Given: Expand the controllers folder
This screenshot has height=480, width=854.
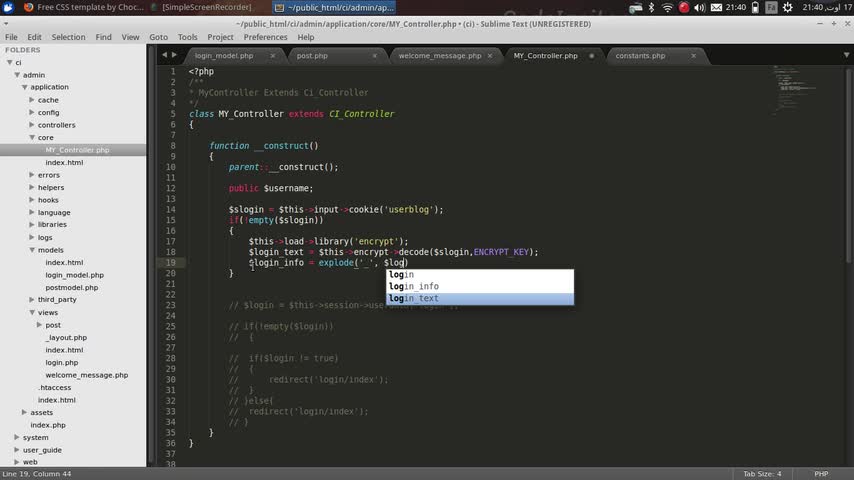Looking at the screenshot, I should [x=32, y=125].
